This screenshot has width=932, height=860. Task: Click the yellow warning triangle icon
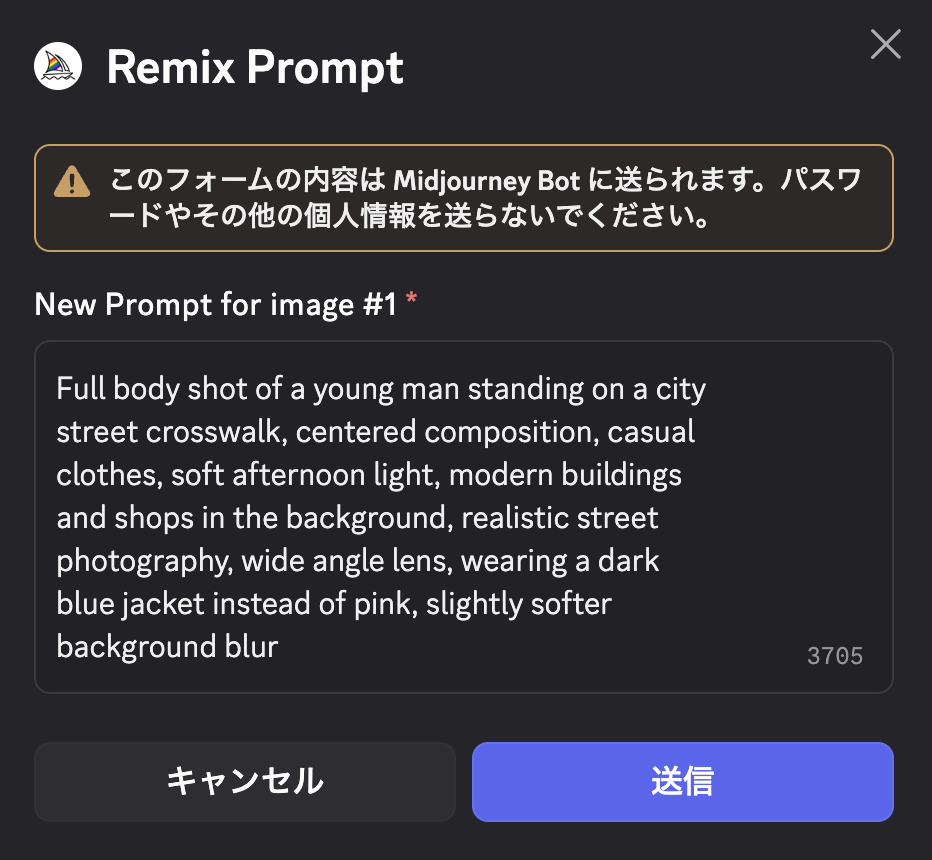coord(72,181)
